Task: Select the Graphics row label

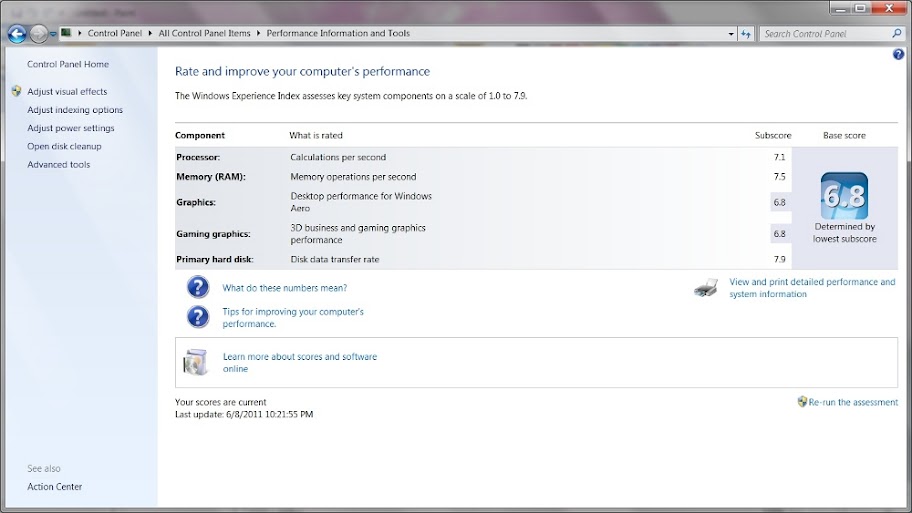Action: 196,202
